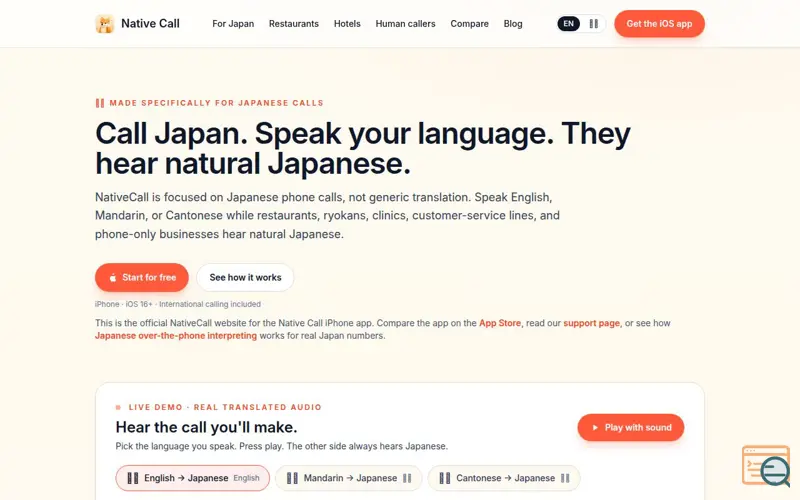Select the EN language toggle
Screen dimensions: 800x500
click(568, 23)
